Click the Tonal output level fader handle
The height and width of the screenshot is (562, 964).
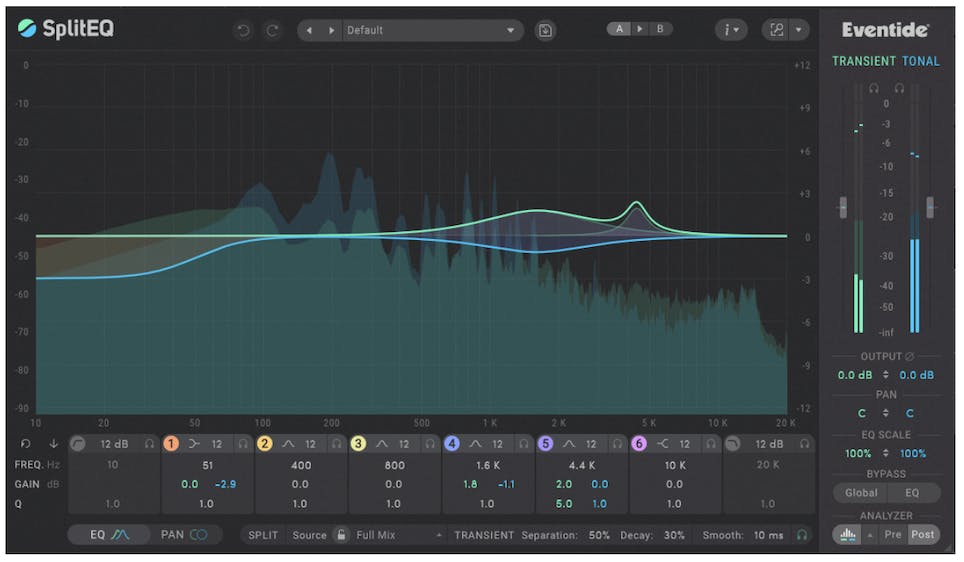(x=931, y=207)
